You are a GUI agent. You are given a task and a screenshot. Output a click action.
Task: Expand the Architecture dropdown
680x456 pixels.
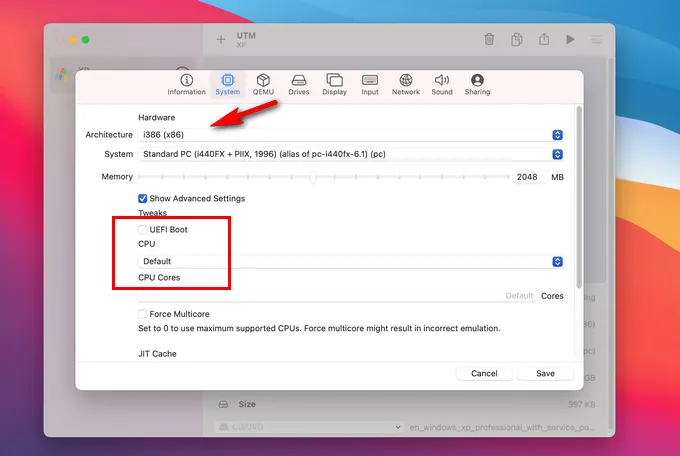pos(351,135)
